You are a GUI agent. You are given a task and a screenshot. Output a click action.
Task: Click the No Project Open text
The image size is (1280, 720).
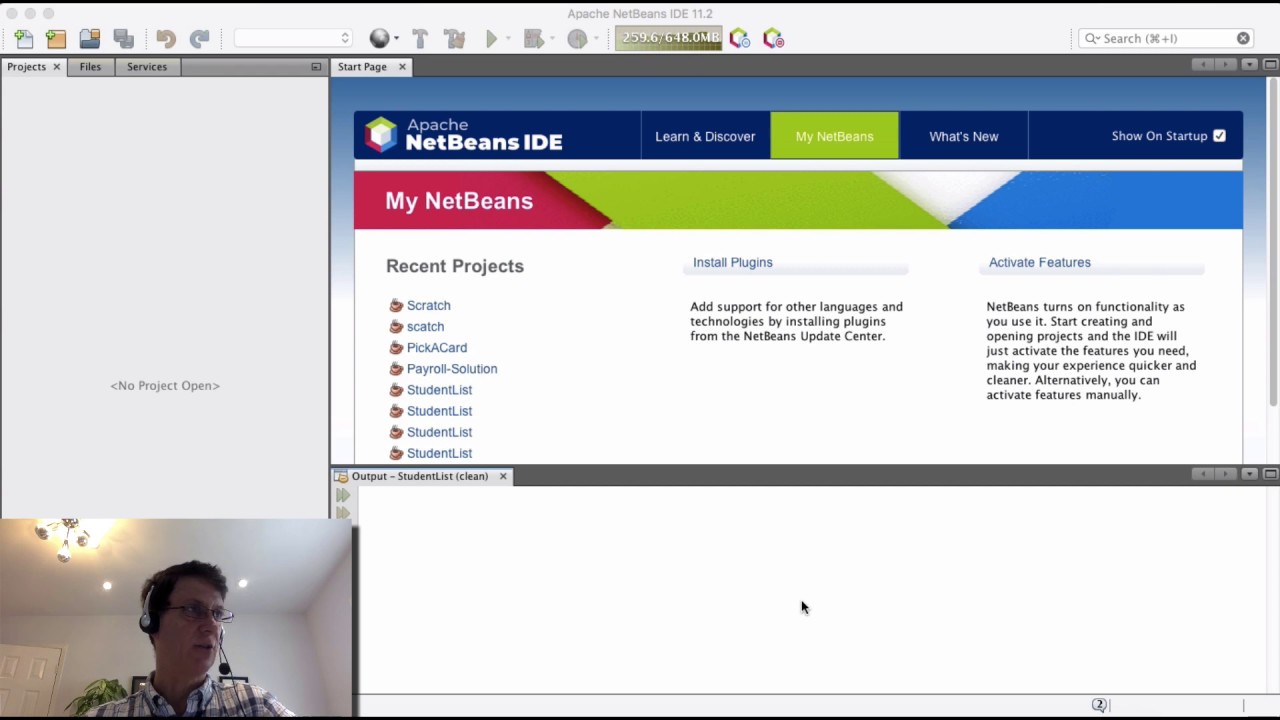coord(165,385)
